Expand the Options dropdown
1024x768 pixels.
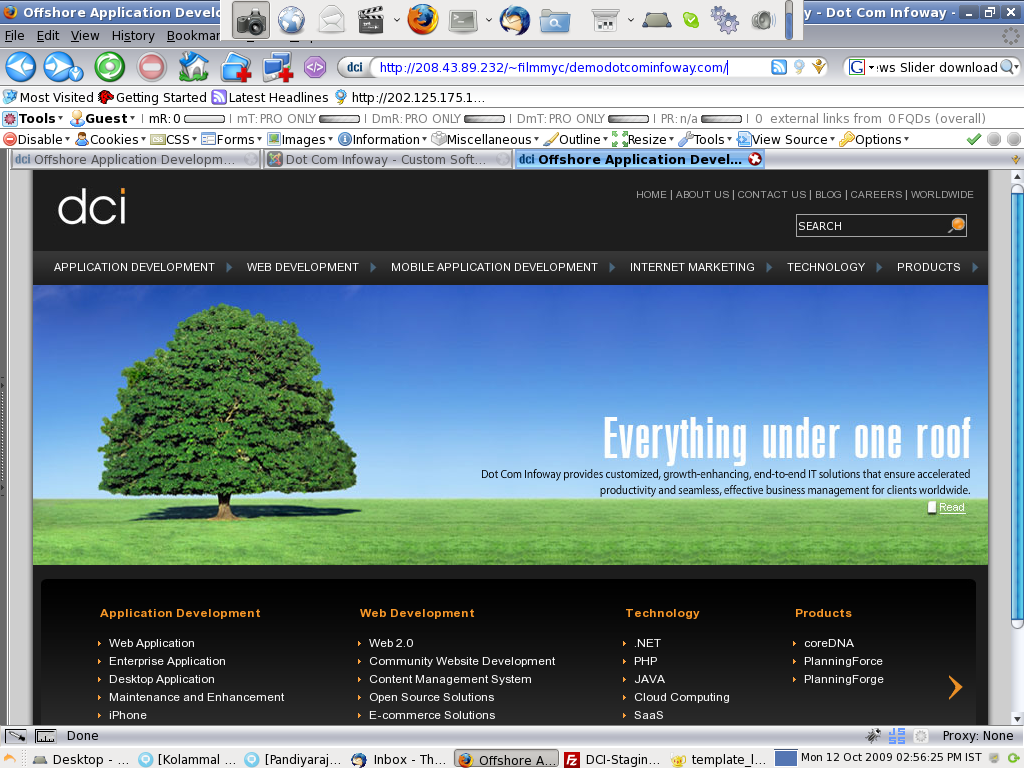pyautogui.click(x=874, y=139)
